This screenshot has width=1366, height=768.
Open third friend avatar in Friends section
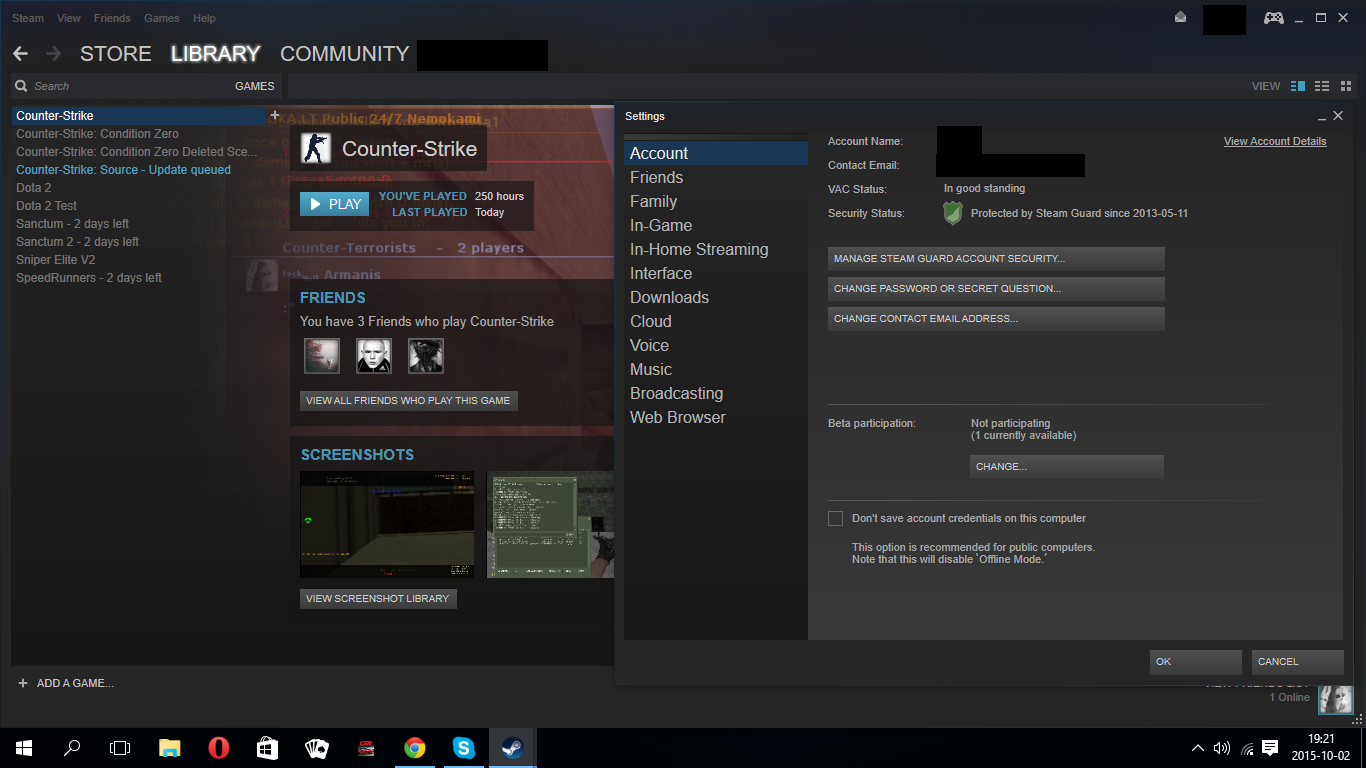426,356
